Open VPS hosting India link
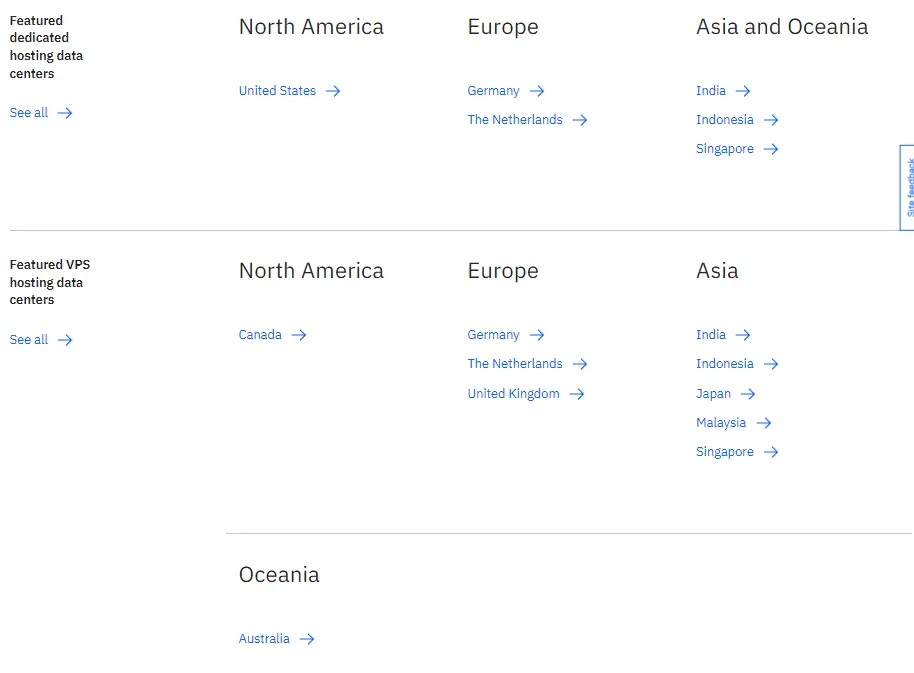The width and height of the screenshot is (914, 673). click(x=711, y=335)
